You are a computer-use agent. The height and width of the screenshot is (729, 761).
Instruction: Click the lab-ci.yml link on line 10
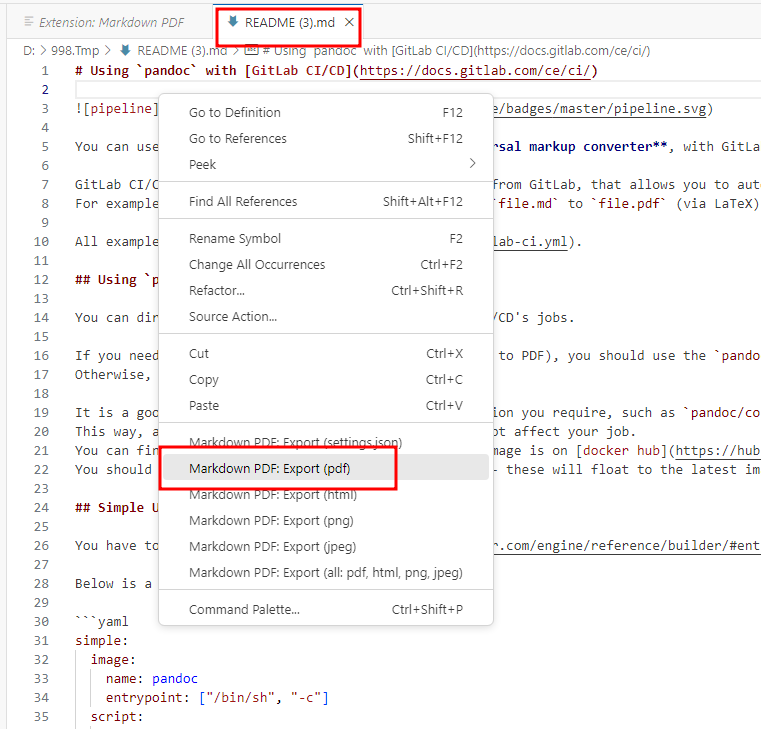[x=530, y=242]
